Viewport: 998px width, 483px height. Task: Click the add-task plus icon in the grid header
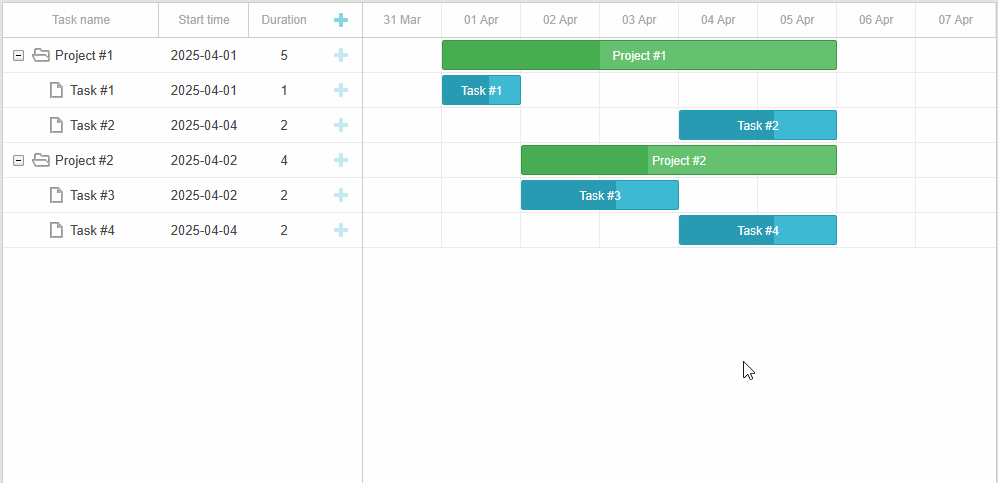click(341, 20)
